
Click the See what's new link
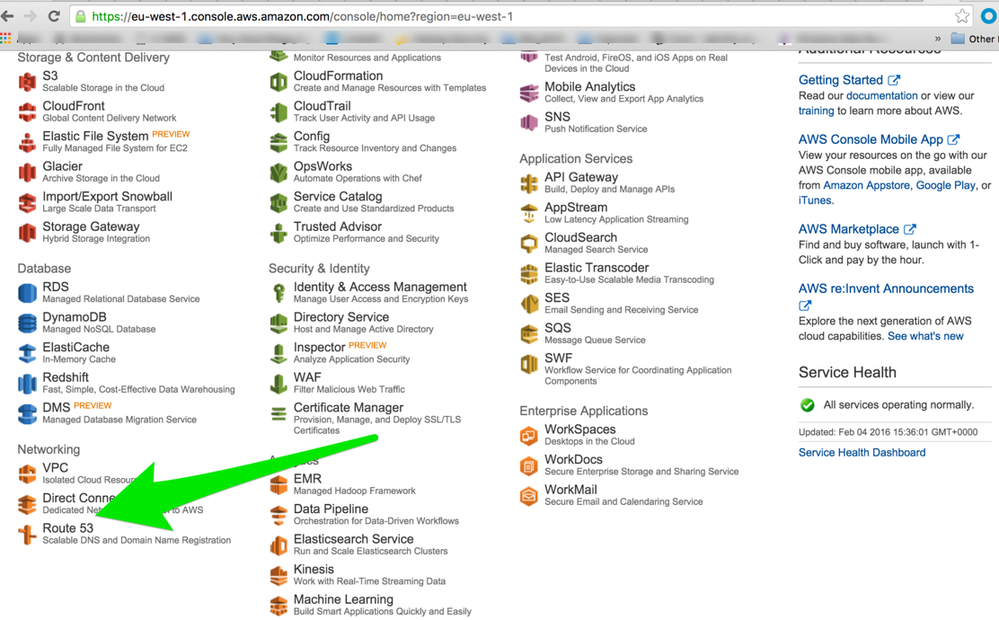click(926, 336)
